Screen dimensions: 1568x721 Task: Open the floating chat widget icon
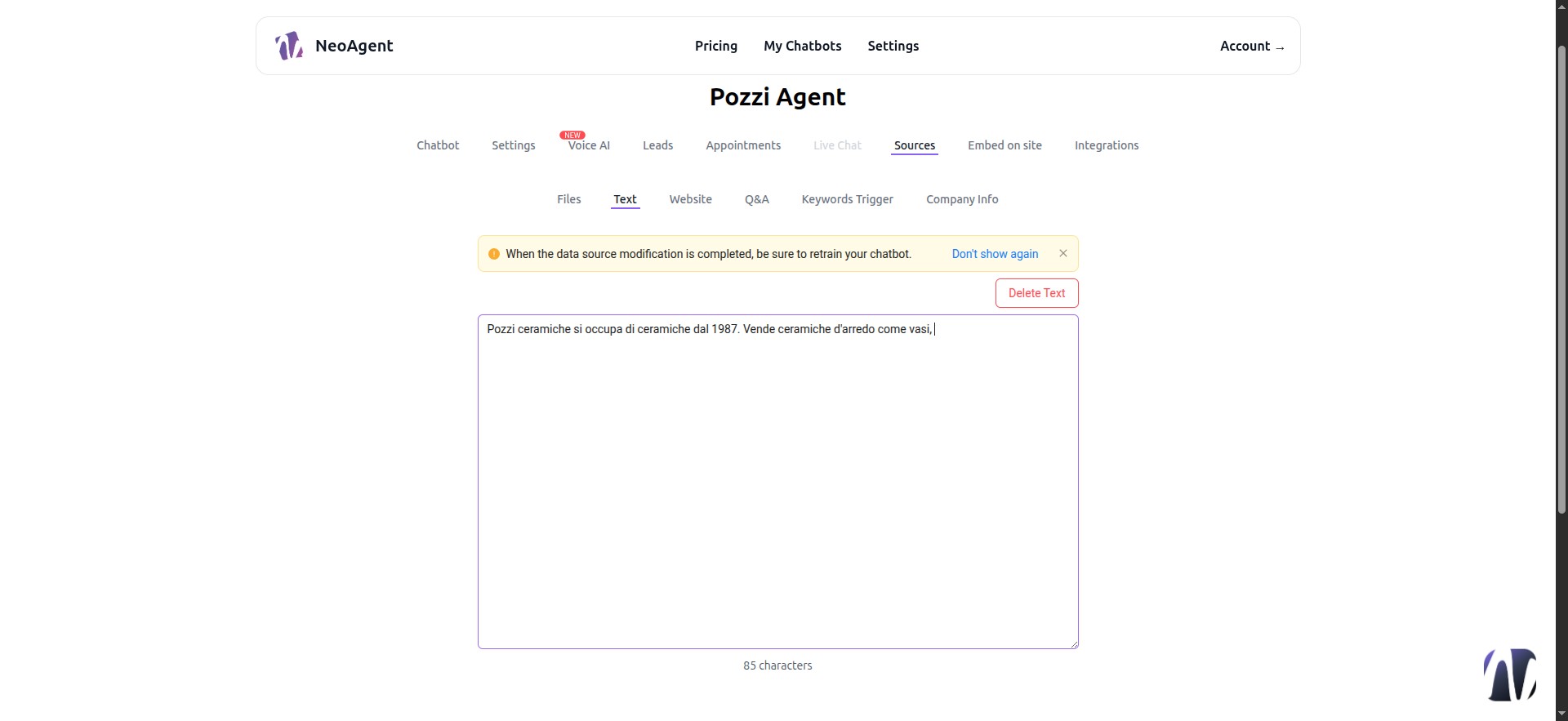(1510, 675)
